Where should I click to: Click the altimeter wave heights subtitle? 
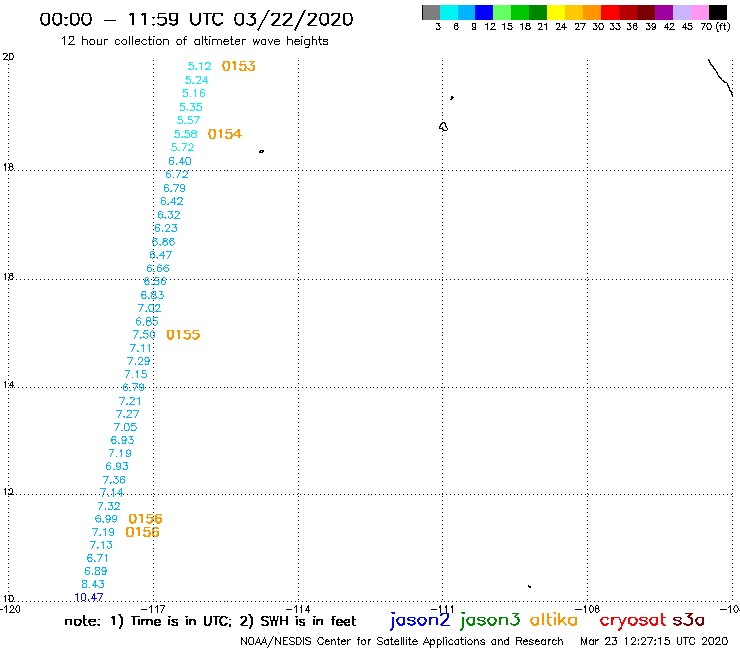point(194,41)
